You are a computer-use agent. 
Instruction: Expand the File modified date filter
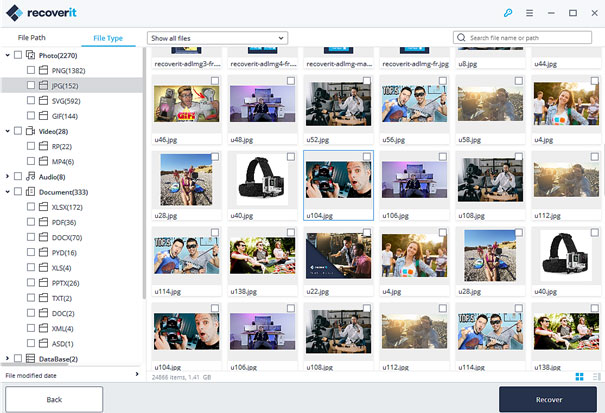[x=137, y=375]
